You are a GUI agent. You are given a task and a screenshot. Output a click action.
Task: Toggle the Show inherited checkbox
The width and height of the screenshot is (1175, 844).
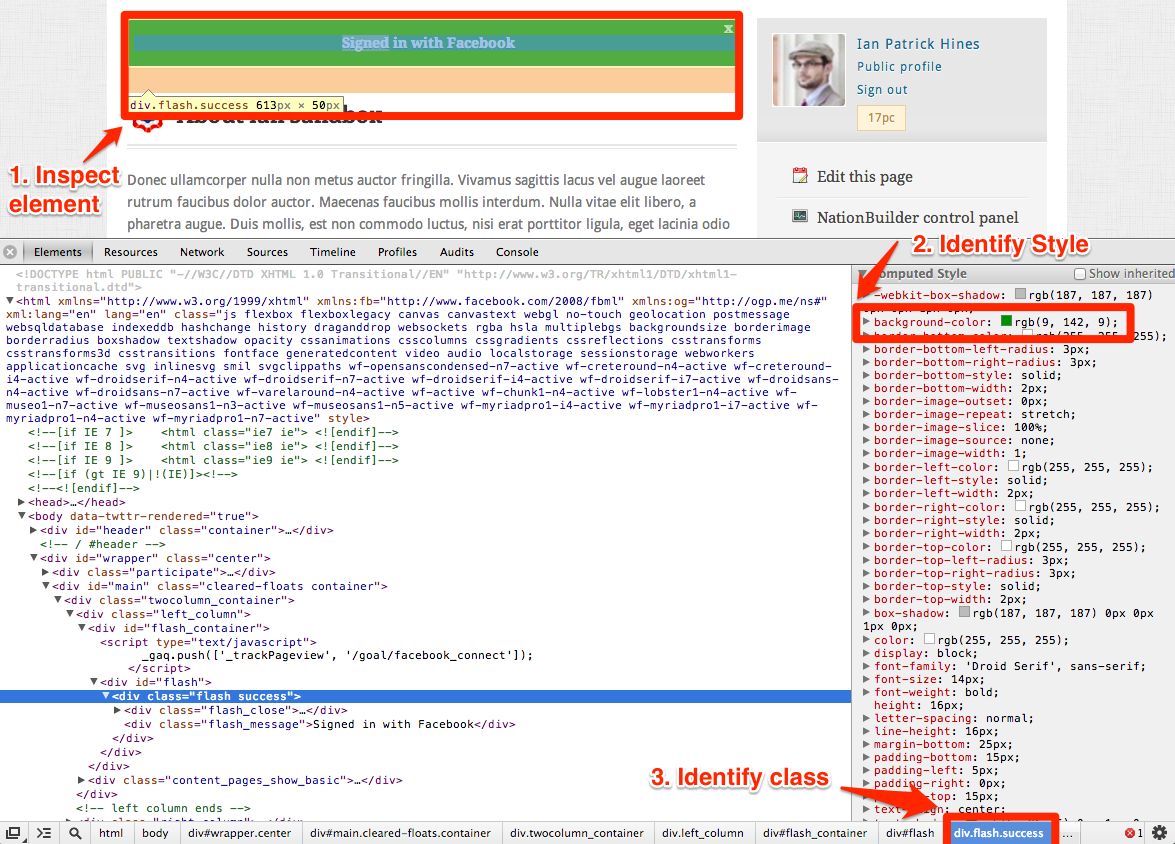click(1080, 274)
